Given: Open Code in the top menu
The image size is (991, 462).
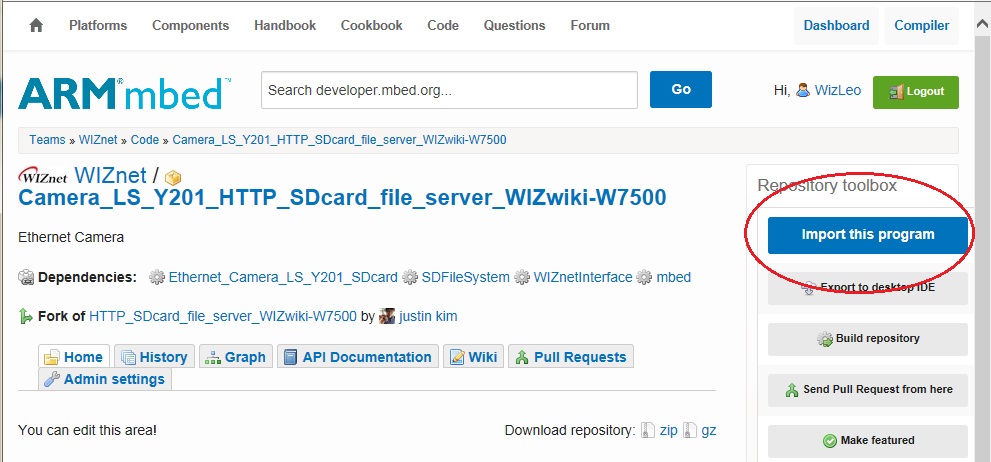Looking at the screenshot, I should tap(443, 25).
